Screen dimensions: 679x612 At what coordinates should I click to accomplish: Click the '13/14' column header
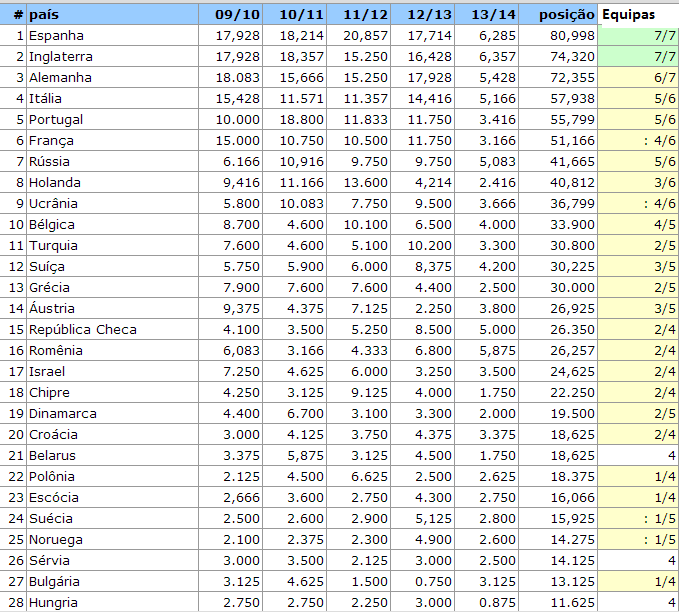click(x=487, y=15)
